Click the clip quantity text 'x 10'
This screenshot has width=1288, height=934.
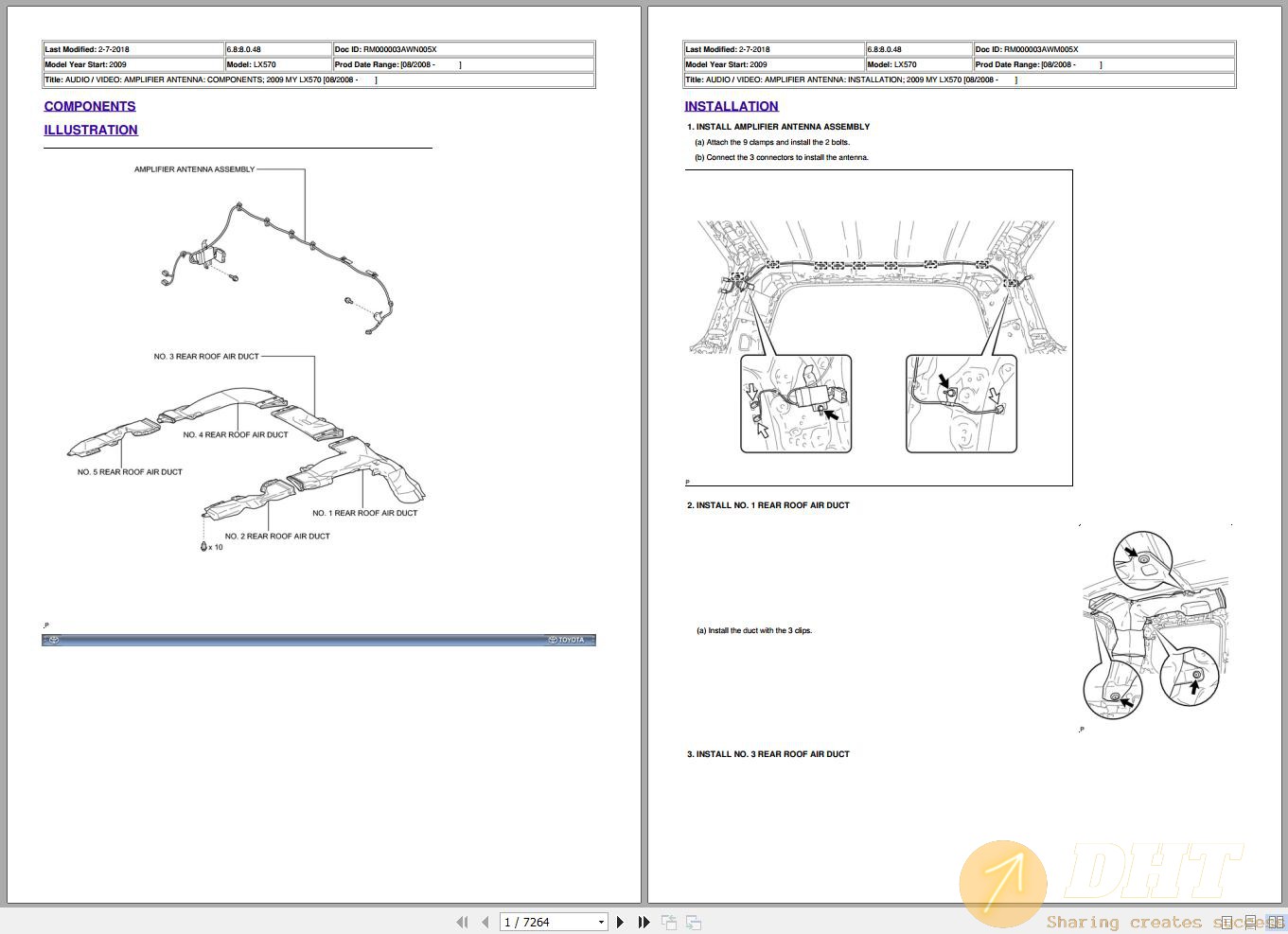tap(216, 547)
